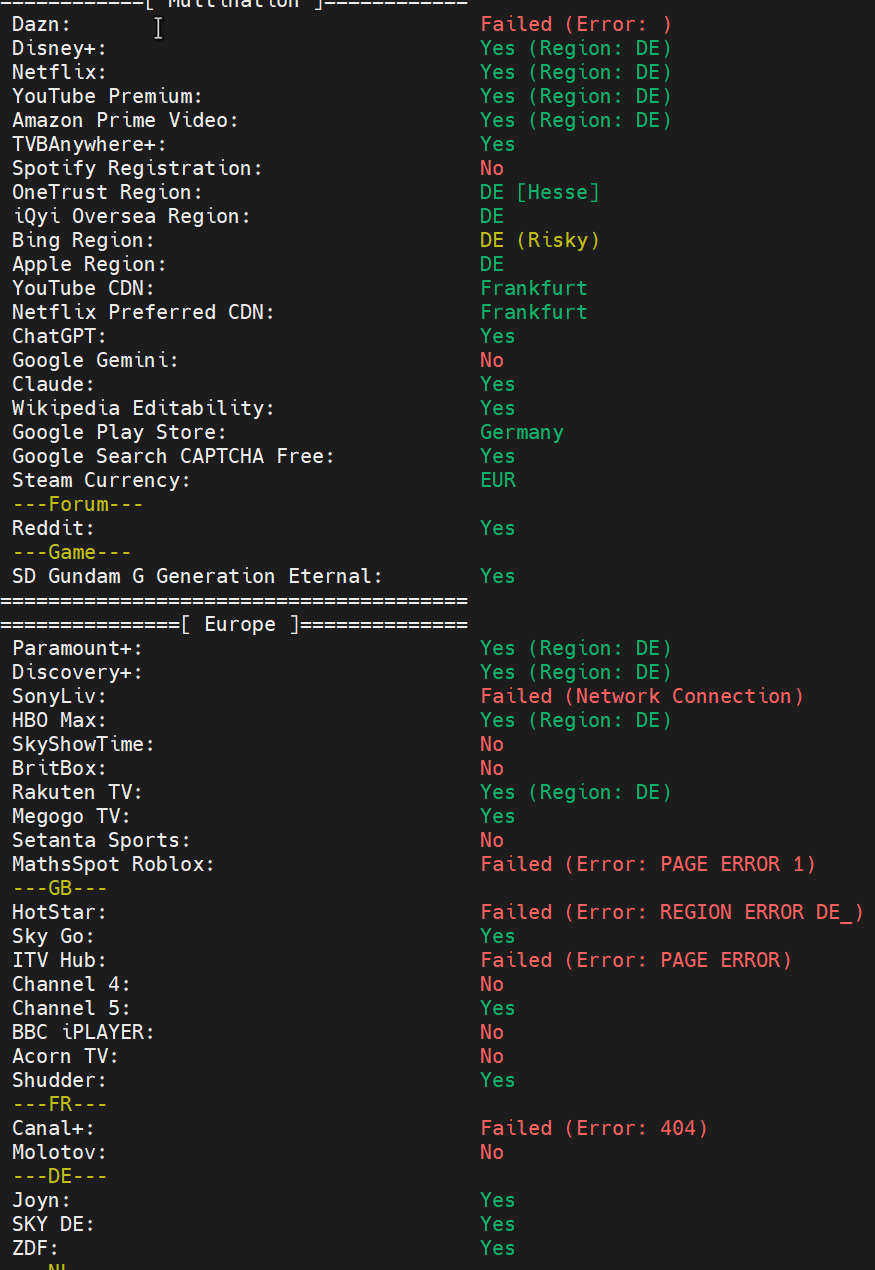Click SonyLiv 'Failed (Network Connection)' message
The height and width of the screenshot is (1270, 875).
point(641,696)
